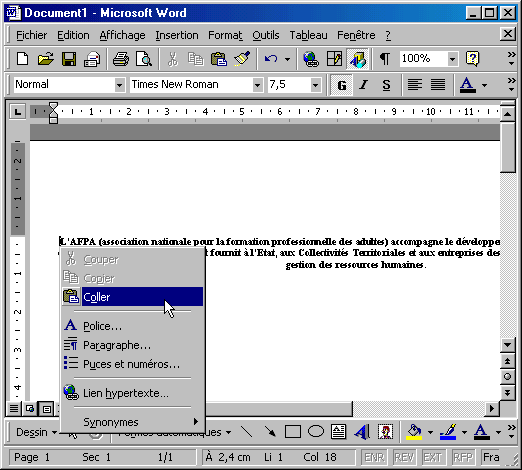Open the Fichier menu
The height and width of the screenshot is (470, 522).
(32, 35)
